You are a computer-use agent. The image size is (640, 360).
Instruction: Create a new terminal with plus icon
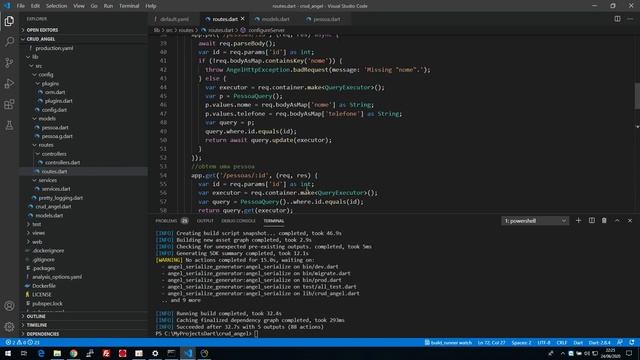coord(578,220)
